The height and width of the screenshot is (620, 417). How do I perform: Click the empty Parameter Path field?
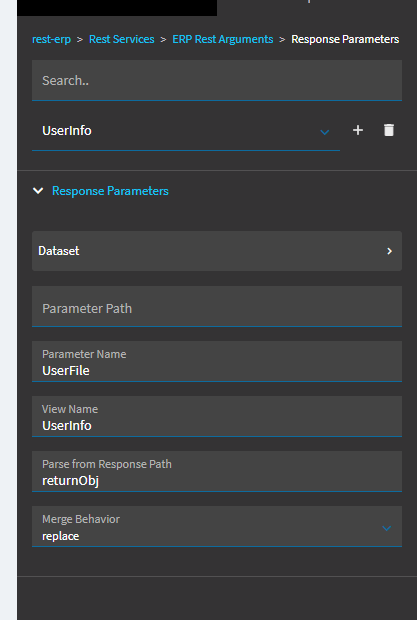point(217,306)
